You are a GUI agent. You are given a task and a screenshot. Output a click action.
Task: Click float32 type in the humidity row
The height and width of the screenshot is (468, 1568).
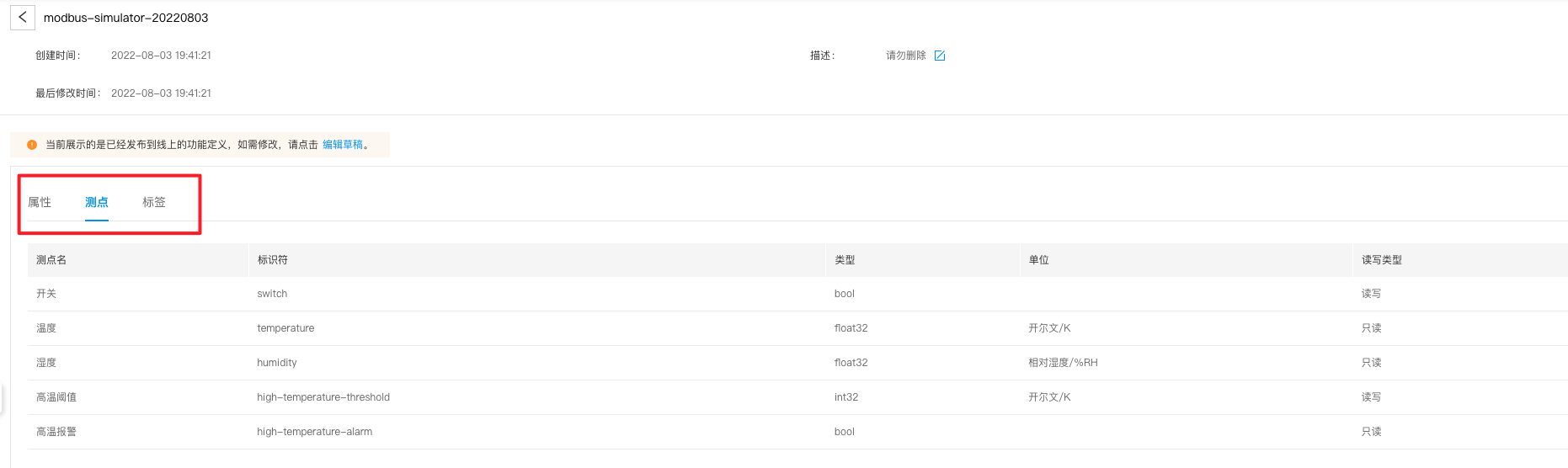pos(851,363)
